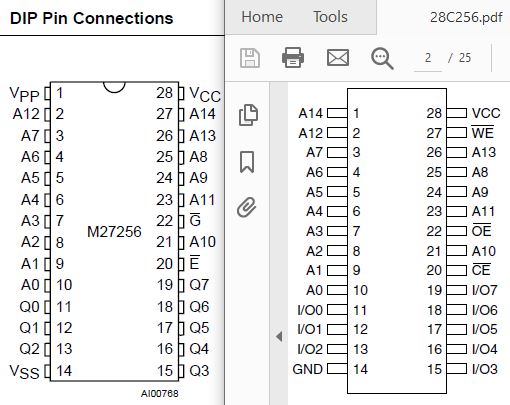Click the AI00768 figure reference text
Viewport: 510px width, 405px height.
(159, 394)
